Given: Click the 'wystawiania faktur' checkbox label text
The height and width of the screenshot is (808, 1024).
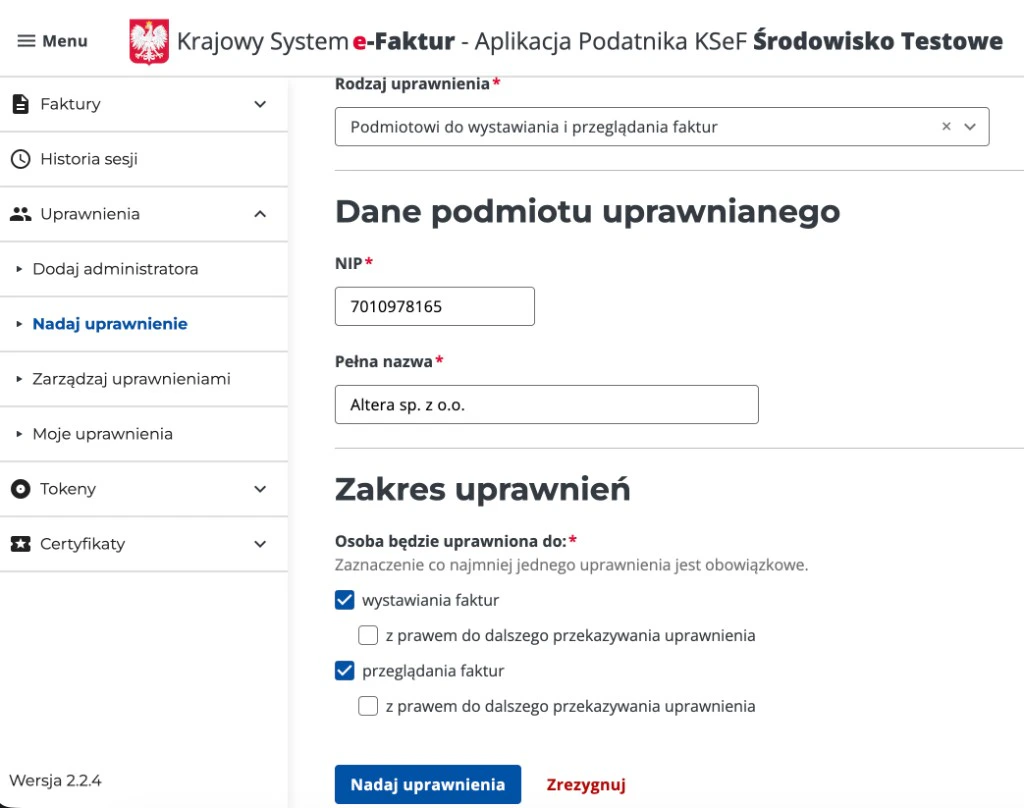Looking at the screenshot, I should click(x=430, y=600).
